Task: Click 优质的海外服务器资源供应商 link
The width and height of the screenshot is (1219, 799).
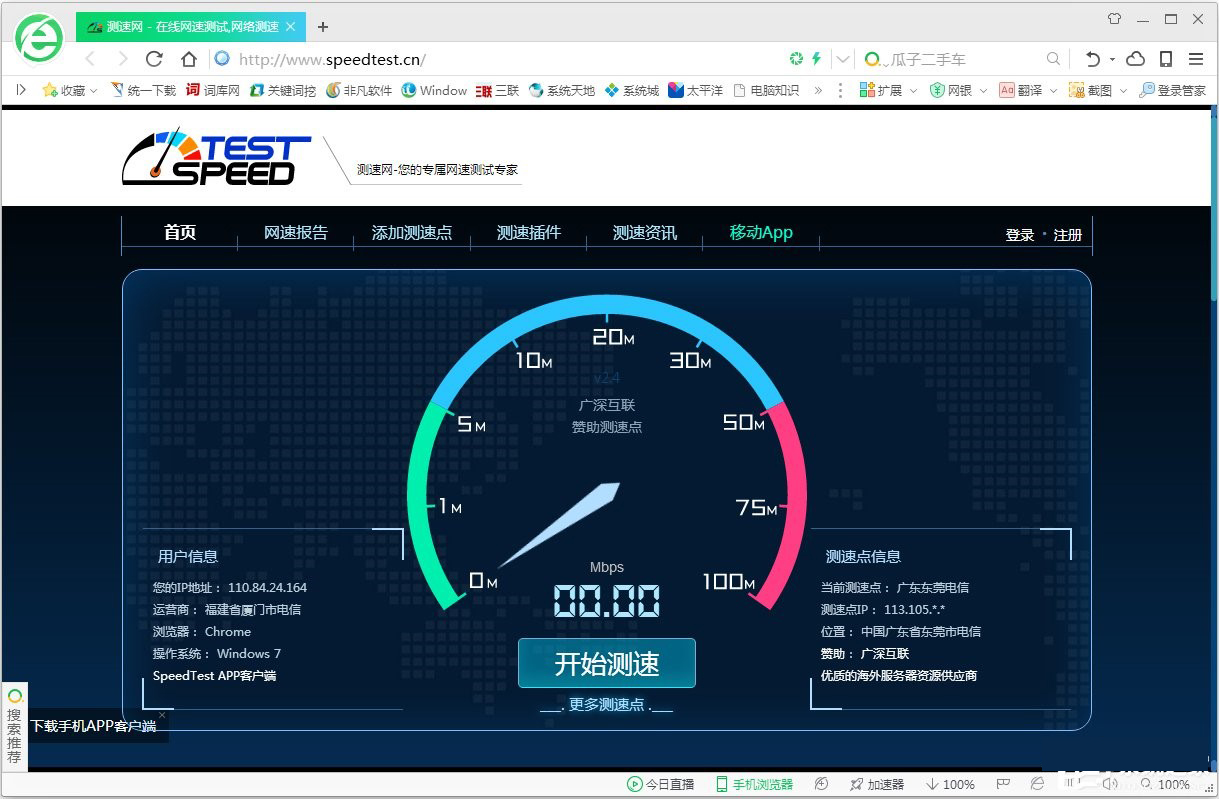Action: pyautogui.click(x=899, y=676)
